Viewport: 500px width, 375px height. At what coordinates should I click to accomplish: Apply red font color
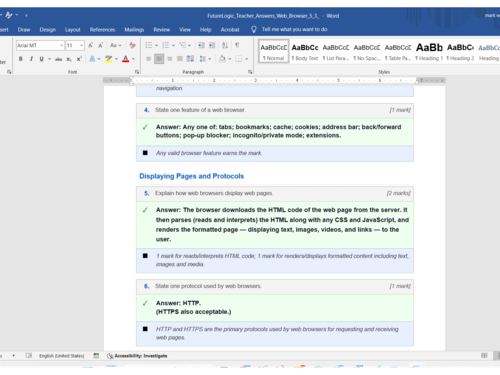[x=126, y=59]
